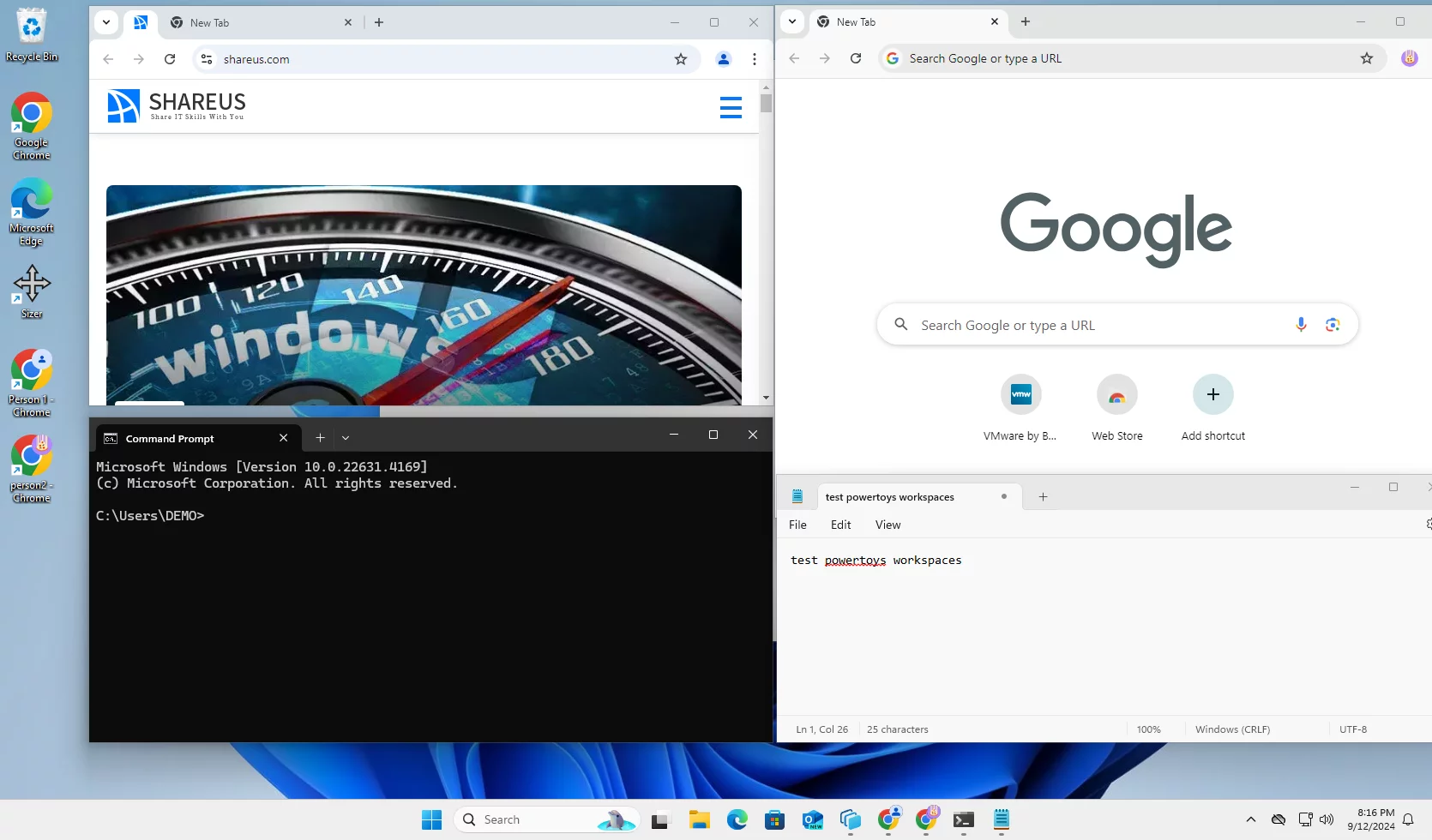Click Ln 1, Col 26 in Notepad status bar
This screenshot has height=840, width=1432.
pos(821,729)
